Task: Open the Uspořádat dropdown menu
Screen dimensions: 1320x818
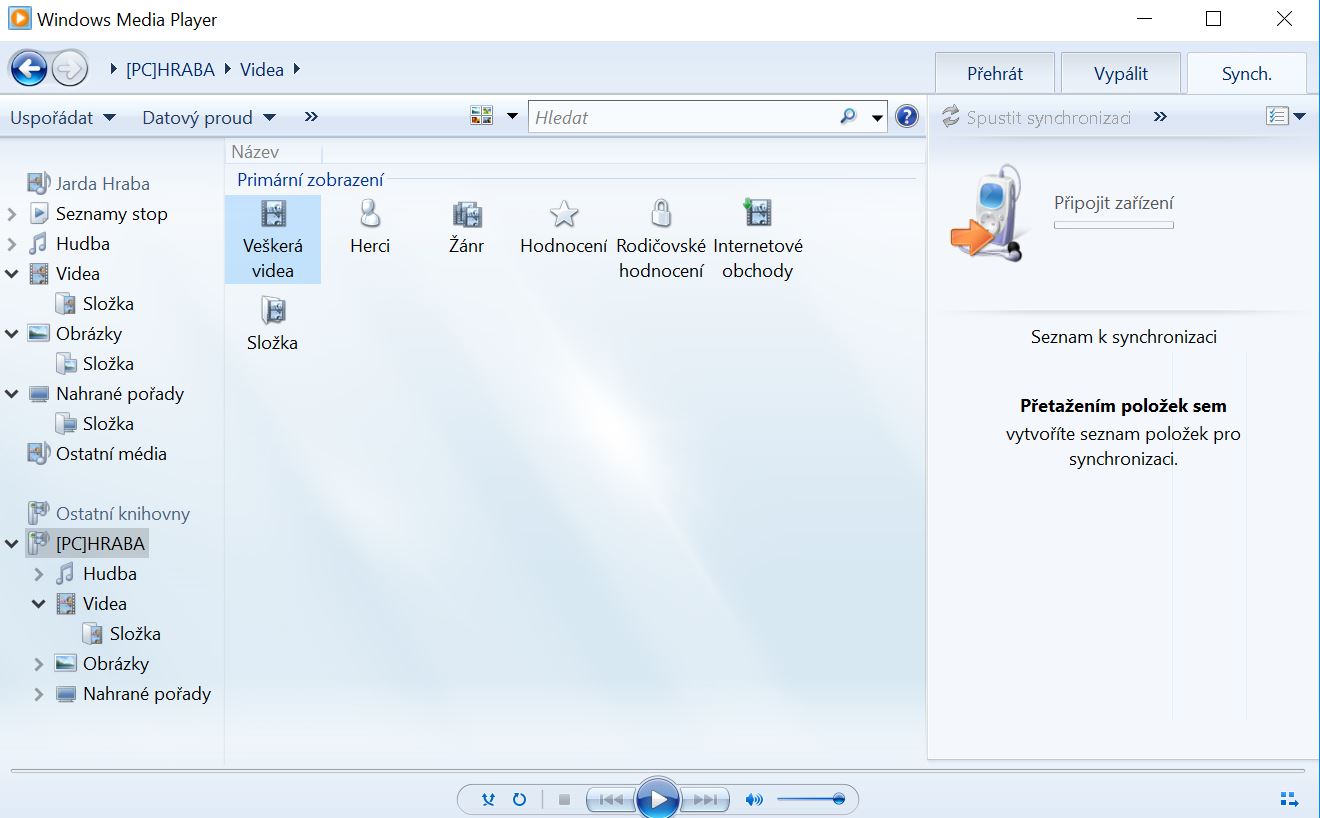Action: click(x=62, y=117)
